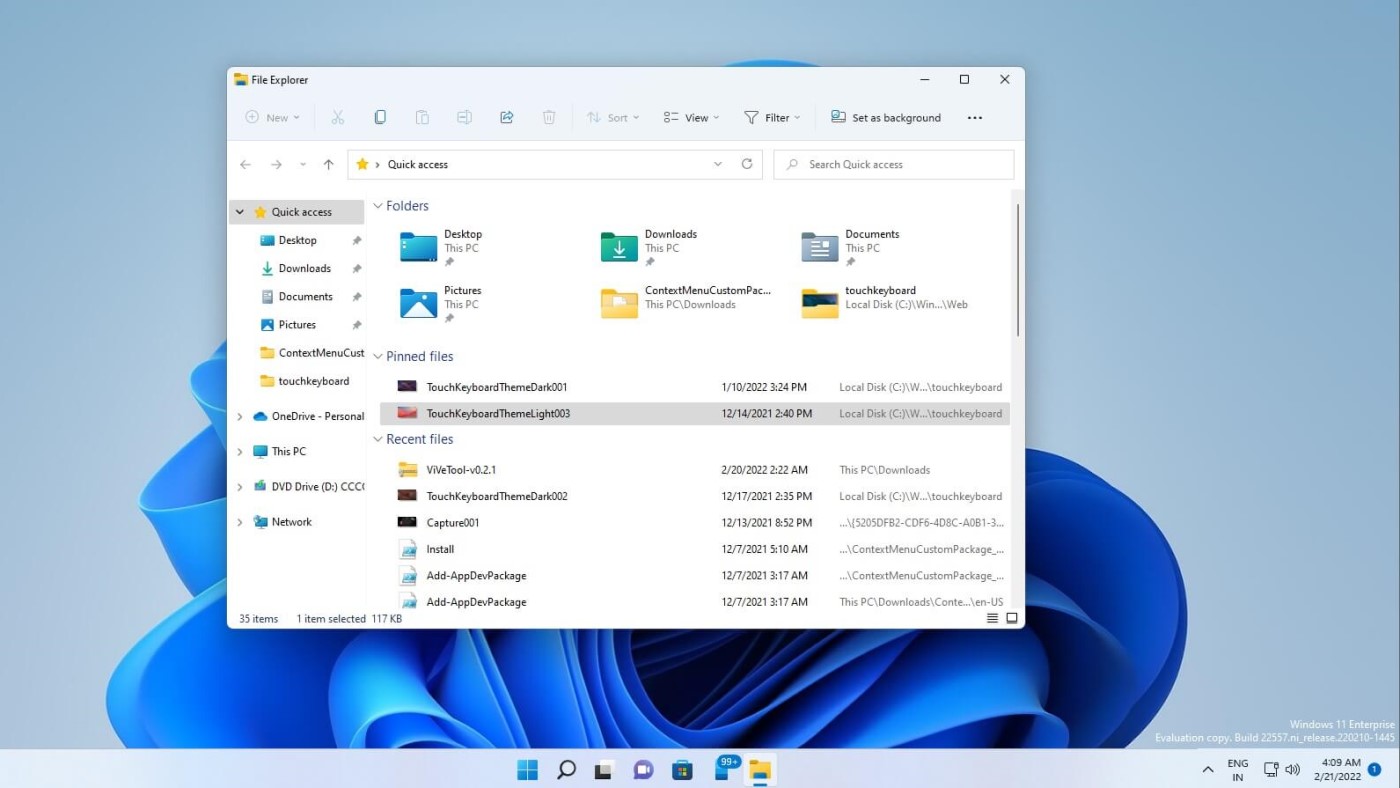Switch to details view in the status bar
The width and height of the screenshot is (1400, 788).
991,618
